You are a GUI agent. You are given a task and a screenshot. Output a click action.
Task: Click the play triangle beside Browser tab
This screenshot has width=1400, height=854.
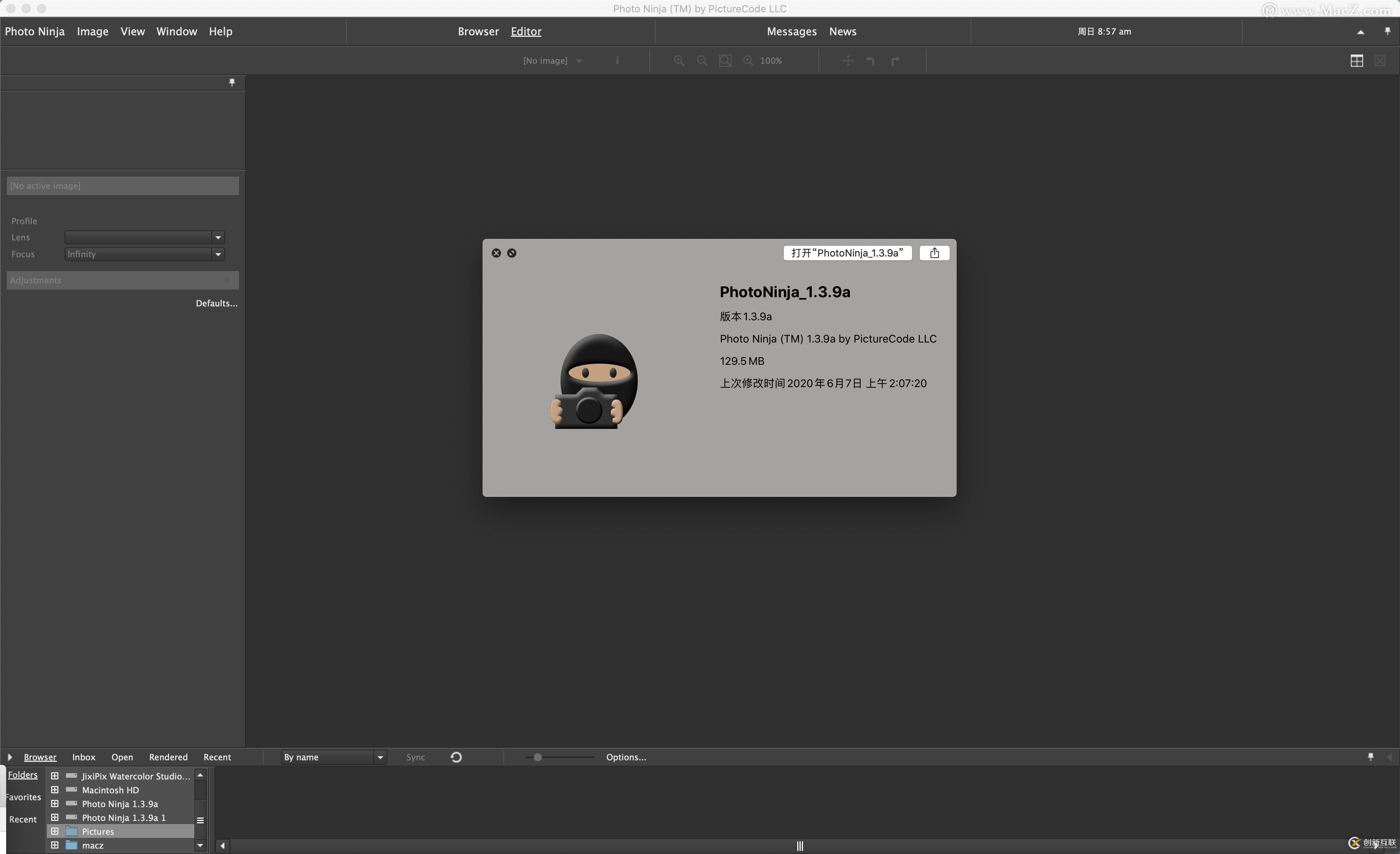coord(10,757)
